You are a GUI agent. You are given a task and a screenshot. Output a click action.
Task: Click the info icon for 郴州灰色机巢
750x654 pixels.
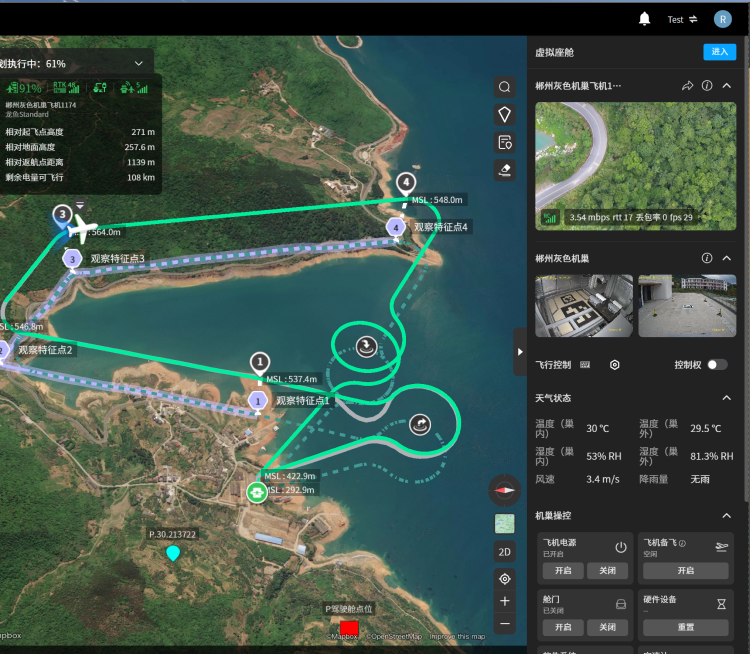[x=706, y=258]
